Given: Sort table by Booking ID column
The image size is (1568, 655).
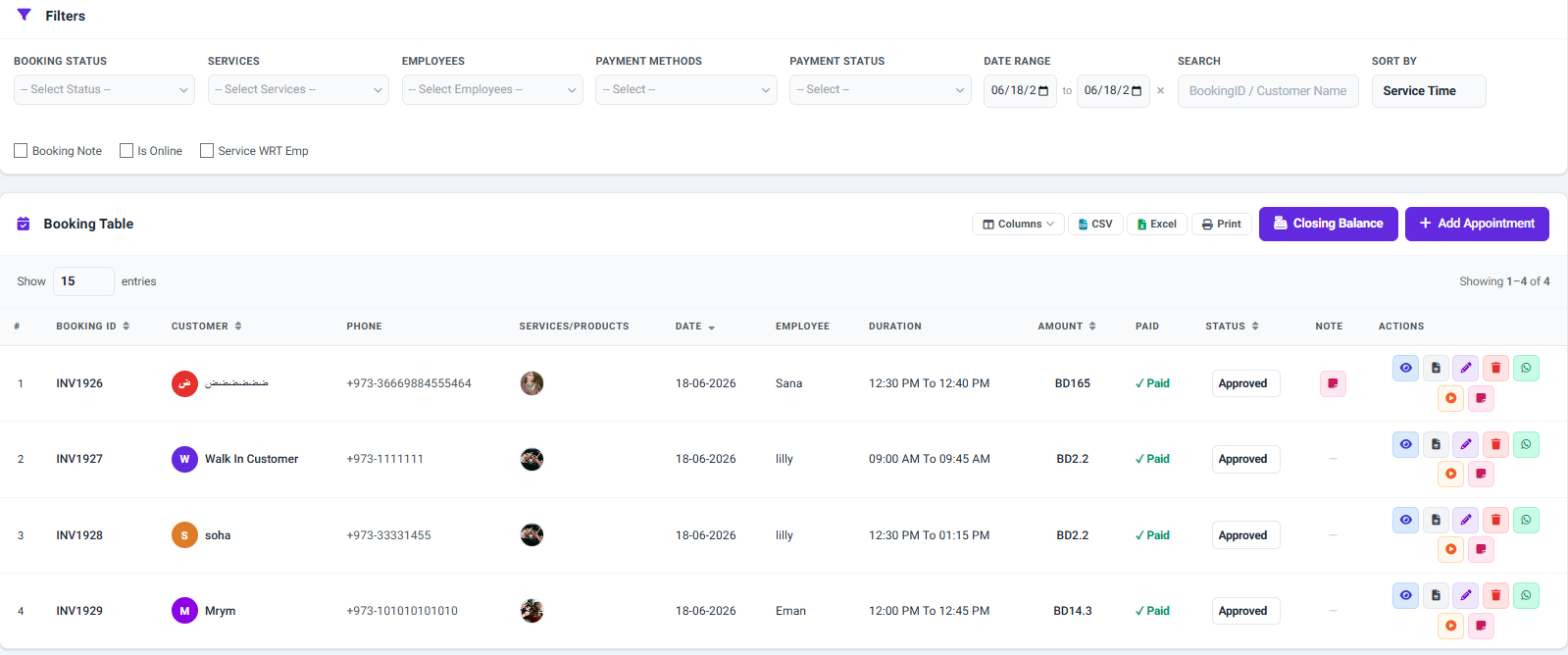Looking at the screenshot, I should tap(92, 327).
